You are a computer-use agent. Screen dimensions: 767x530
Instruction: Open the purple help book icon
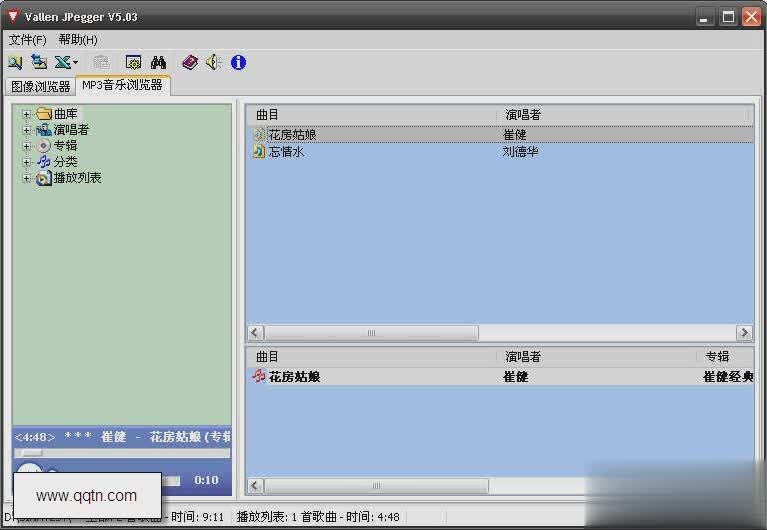click(190, 62)
